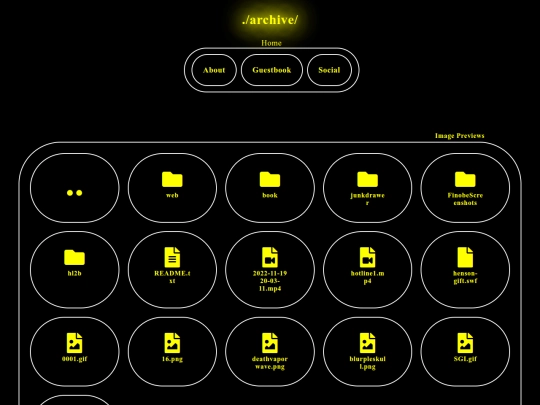Open the README.txt document icon
Image resolution: width=540 pixels, height=405 pixels.
(172, 257)
